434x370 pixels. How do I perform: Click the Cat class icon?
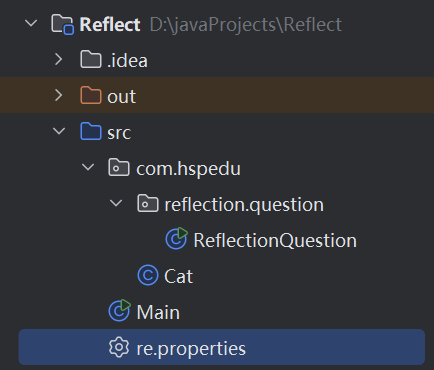(148, 275)
